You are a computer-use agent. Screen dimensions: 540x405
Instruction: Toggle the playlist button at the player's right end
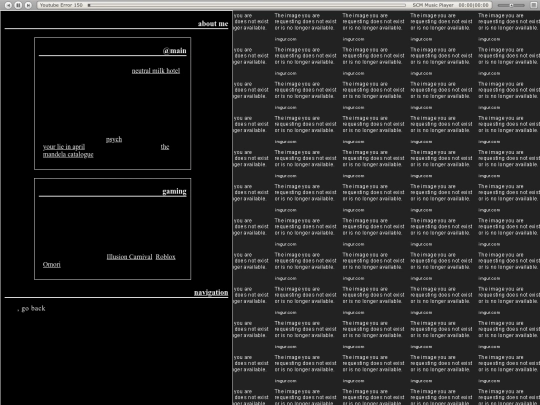(535, 5)
